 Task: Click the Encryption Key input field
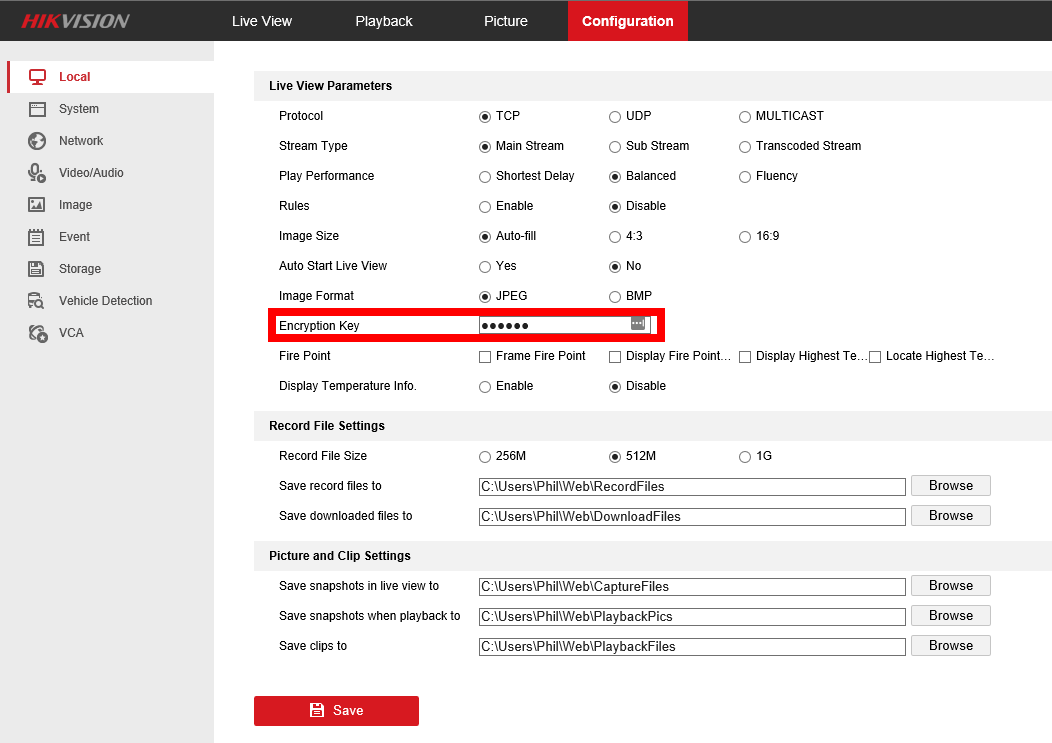[550, 323]
